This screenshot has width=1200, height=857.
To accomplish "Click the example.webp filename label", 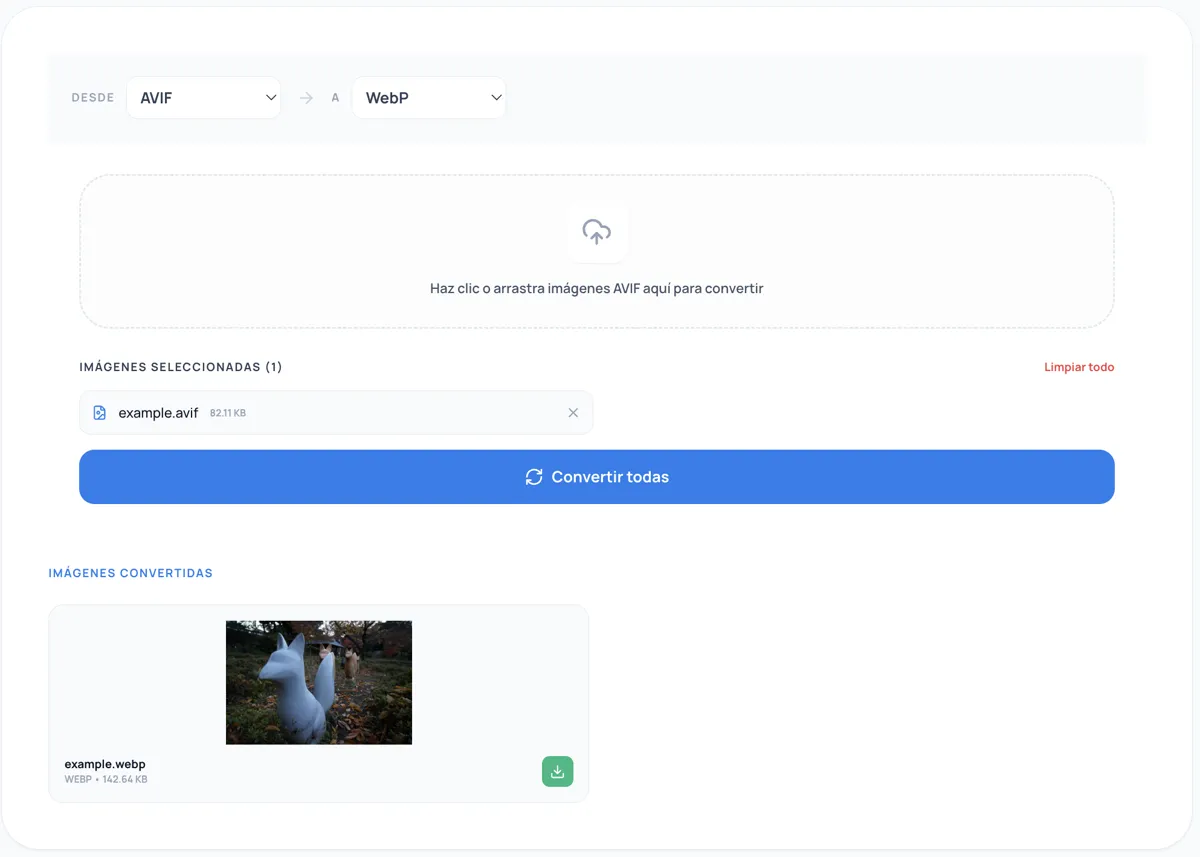I will click(105, 764).
